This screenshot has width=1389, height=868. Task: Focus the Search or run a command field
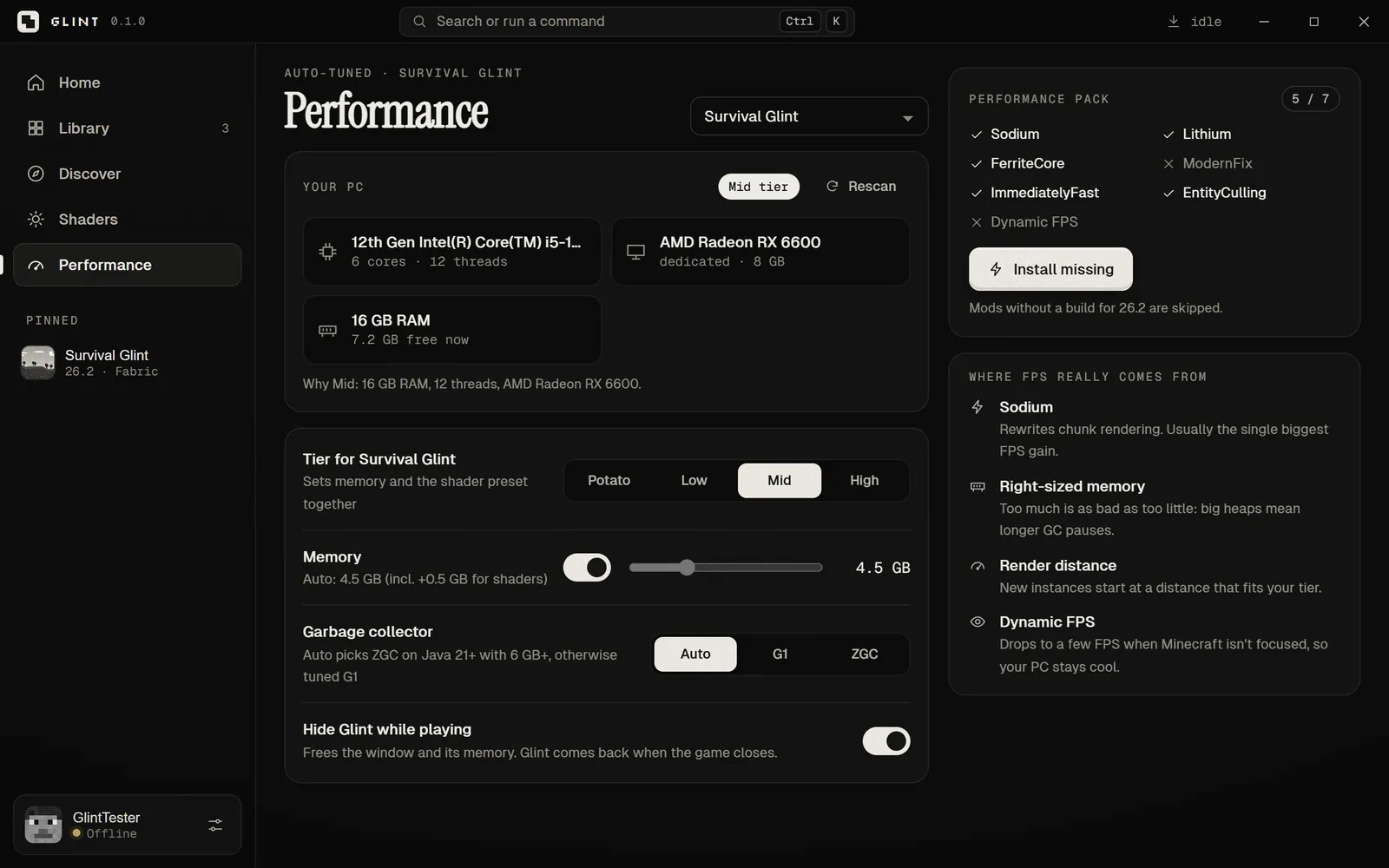point(627,22)
